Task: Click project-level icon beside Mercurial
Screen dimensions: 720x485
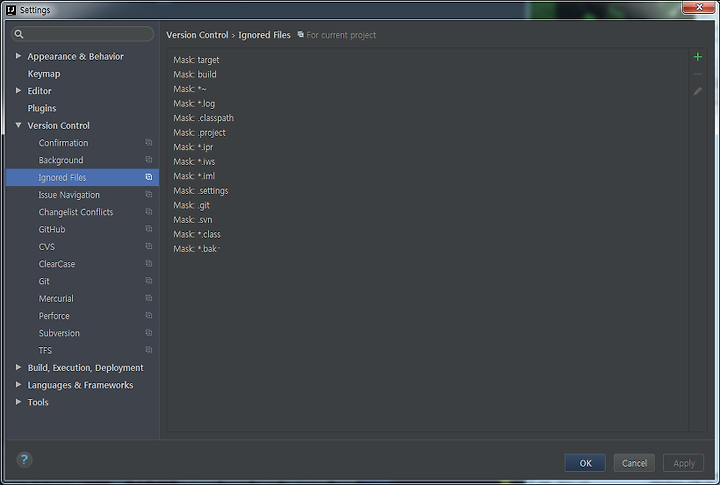Action: tap(149, 298)
